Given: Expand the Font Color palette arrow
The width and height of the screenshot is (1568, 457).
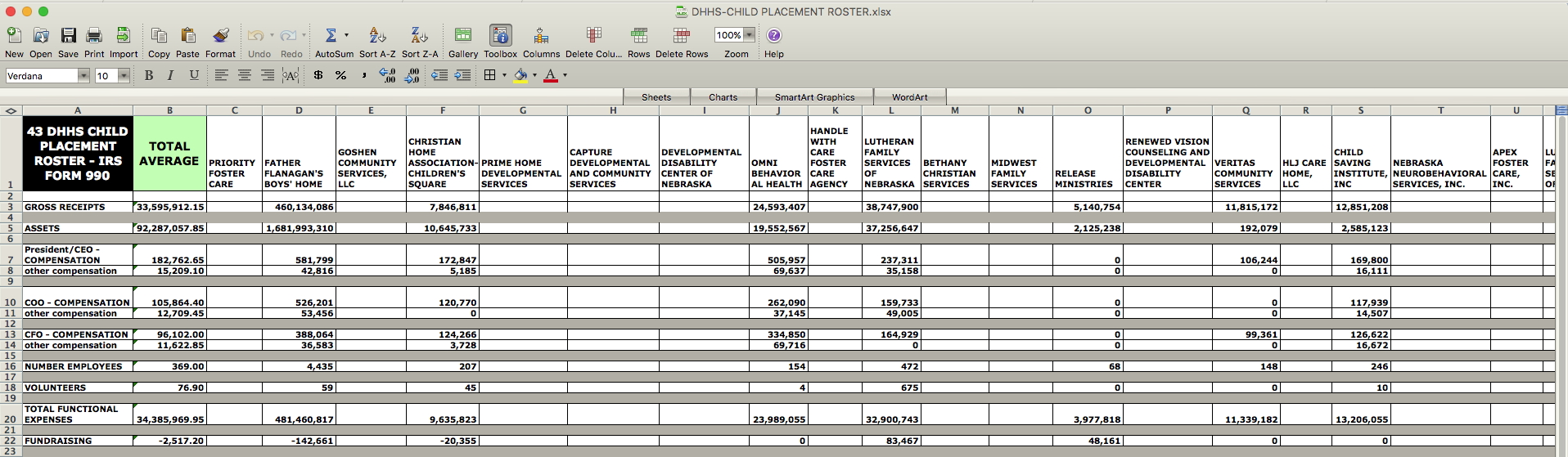Looking at the screenshot, I should (x=565, y=75).
